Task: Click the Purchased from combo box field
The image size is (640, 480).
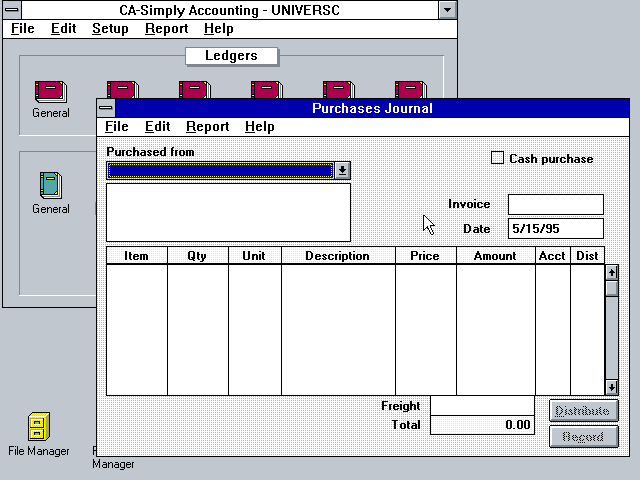Action: click(220, 171)
